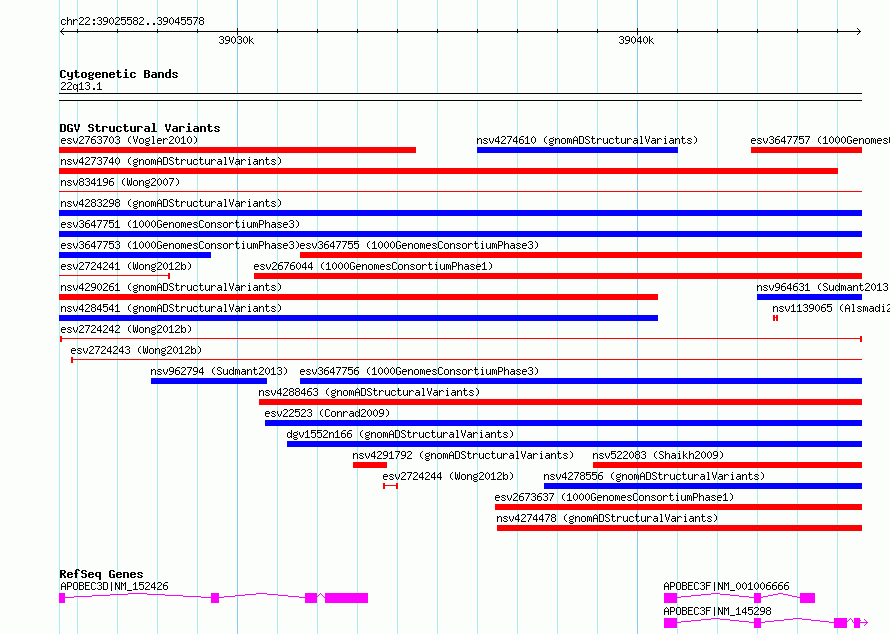
Task: Select nsv4278556 gnomAD variant label
Action: click(x=654, y=476)
